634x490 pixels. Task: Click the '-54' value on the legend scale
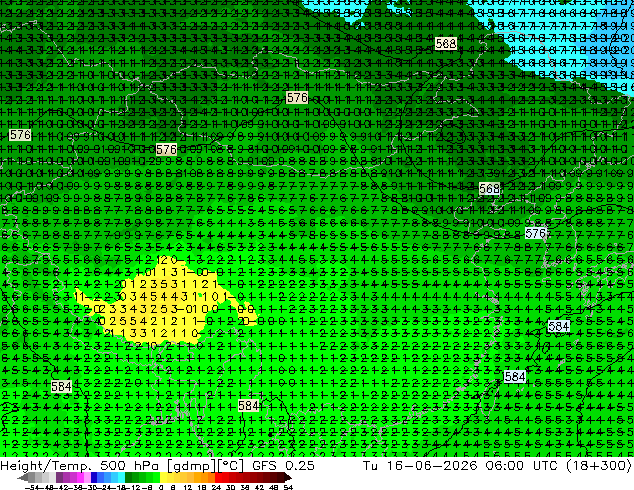pyautogui.click(x=32, y=487)
